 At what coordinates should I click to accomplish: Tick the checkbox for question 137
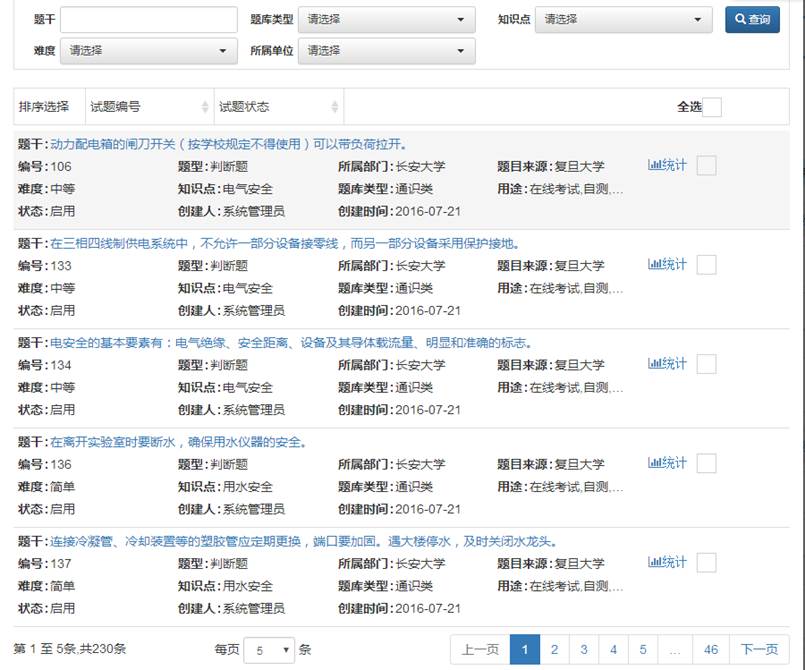(x=706, y=563)
